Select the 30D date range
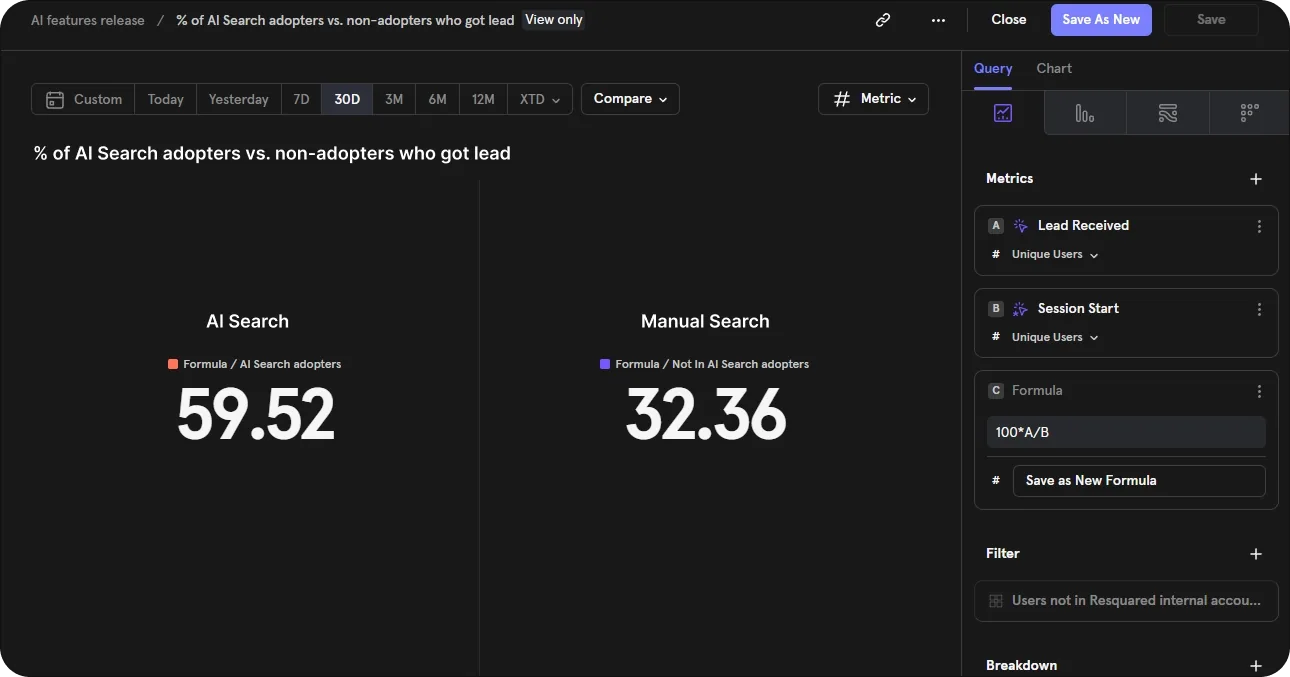This screenshot has width=1290, height=677. pyautogui.click(x=347, y=99)
